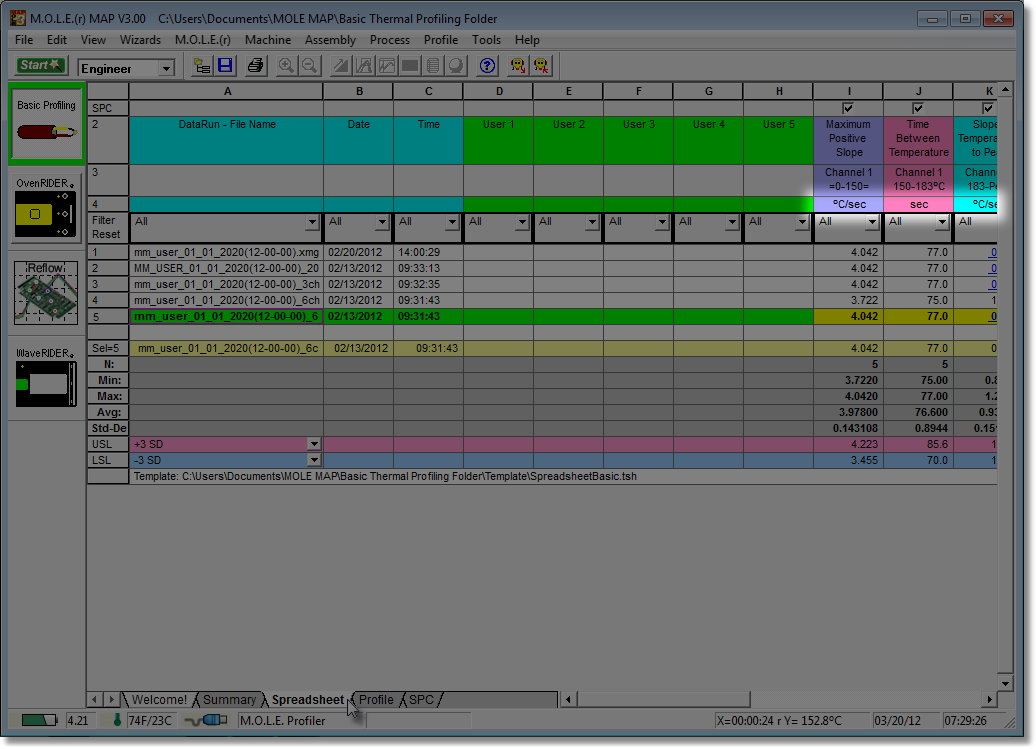Click the 3.722 slope value in row 4

coord(848,300)
